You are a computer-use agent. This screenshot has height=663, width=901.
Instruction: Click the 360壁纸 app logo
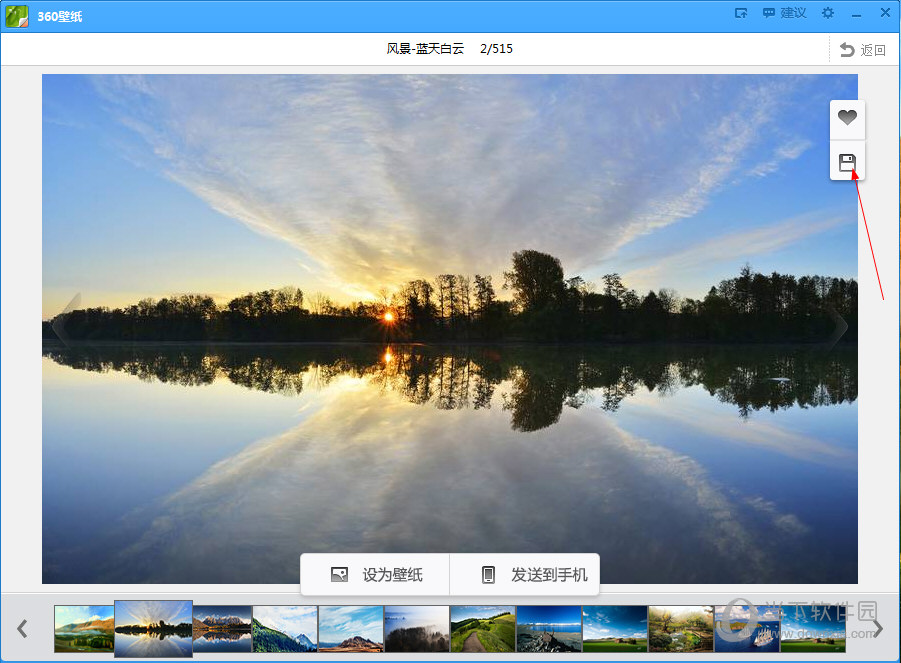coord(17,15)
